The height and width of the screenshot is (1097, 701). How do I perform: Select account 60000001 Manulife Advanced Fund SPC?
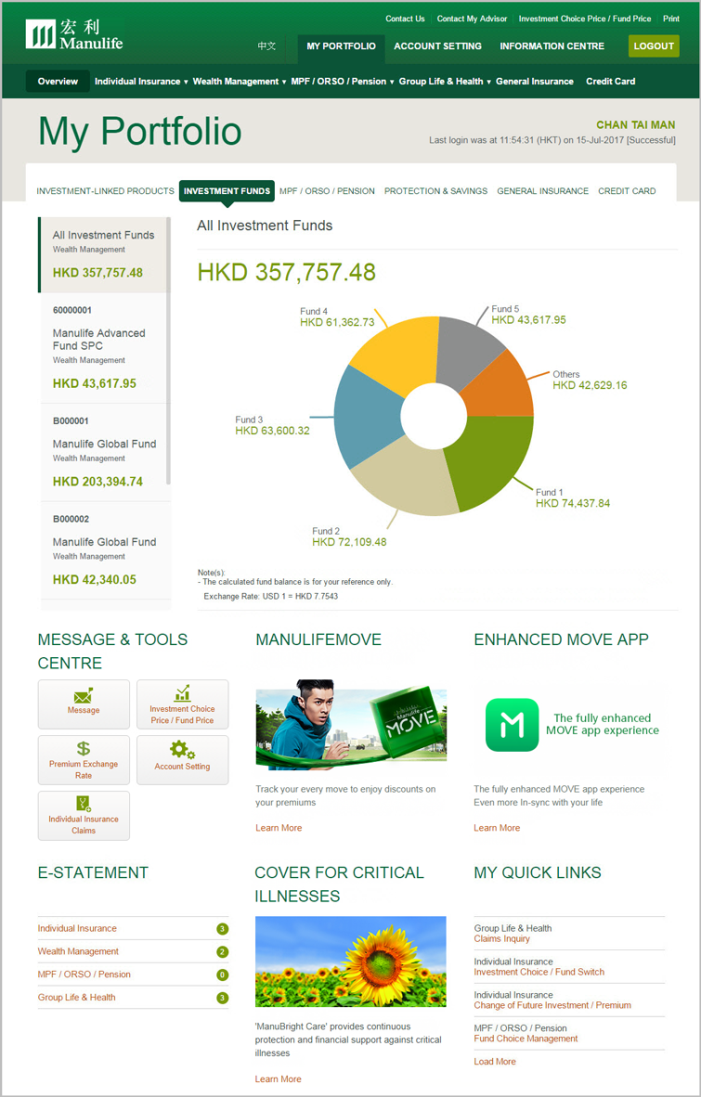point(102,348)
